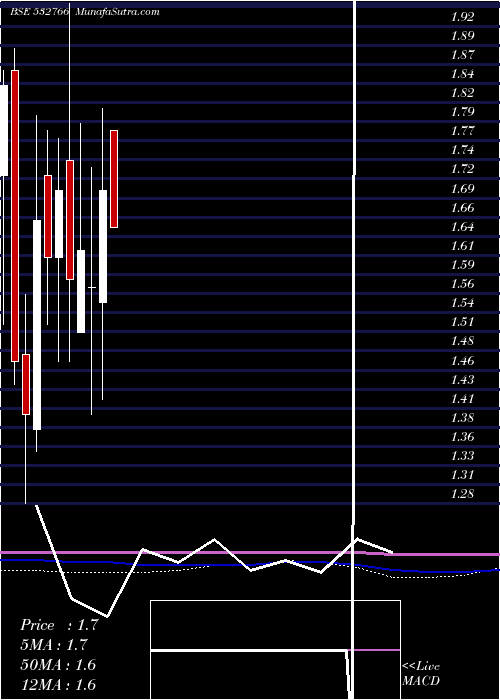Click the 1.77 price axis label
The image size is (500, 700).
click(x=462, y=131)
